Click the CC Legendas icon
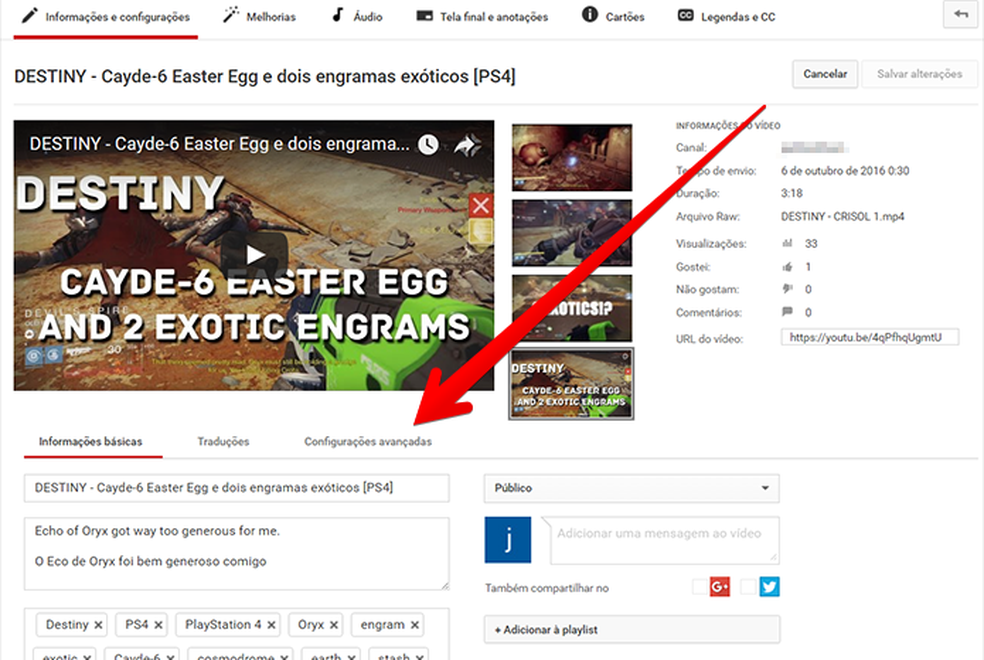This screenshot has height=660, width=984. click(685, 15)
